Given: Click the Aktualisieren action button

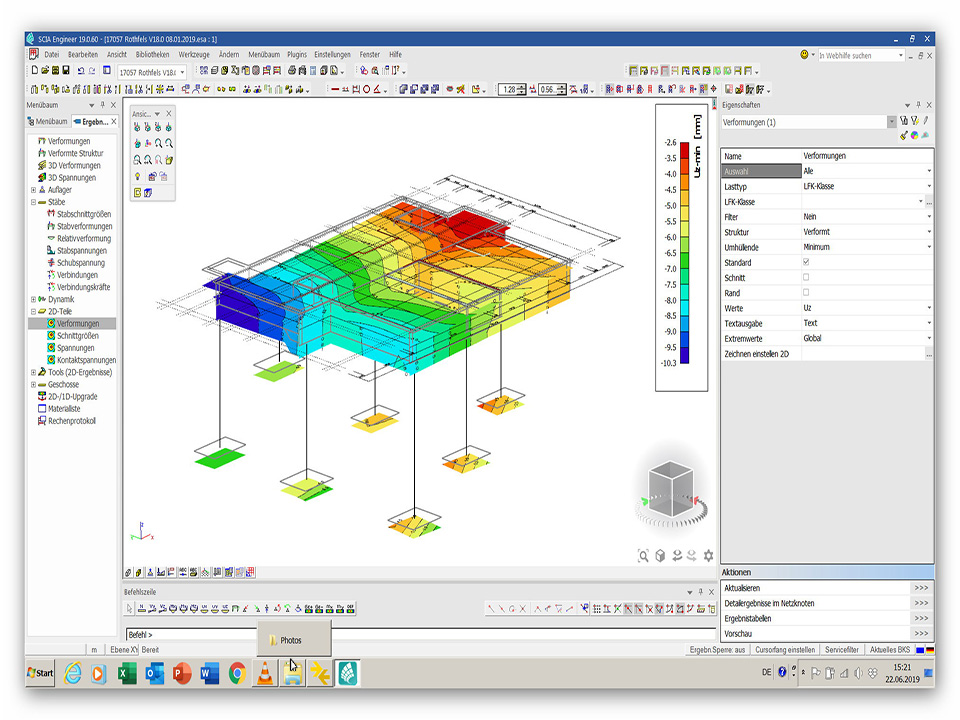Looking at the screenshot, I should click(x=921, y=588).
